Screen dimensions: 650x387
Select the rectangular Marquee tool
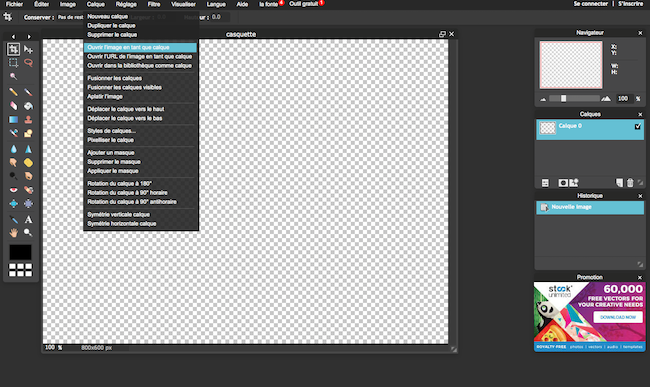tap(13, 63)
